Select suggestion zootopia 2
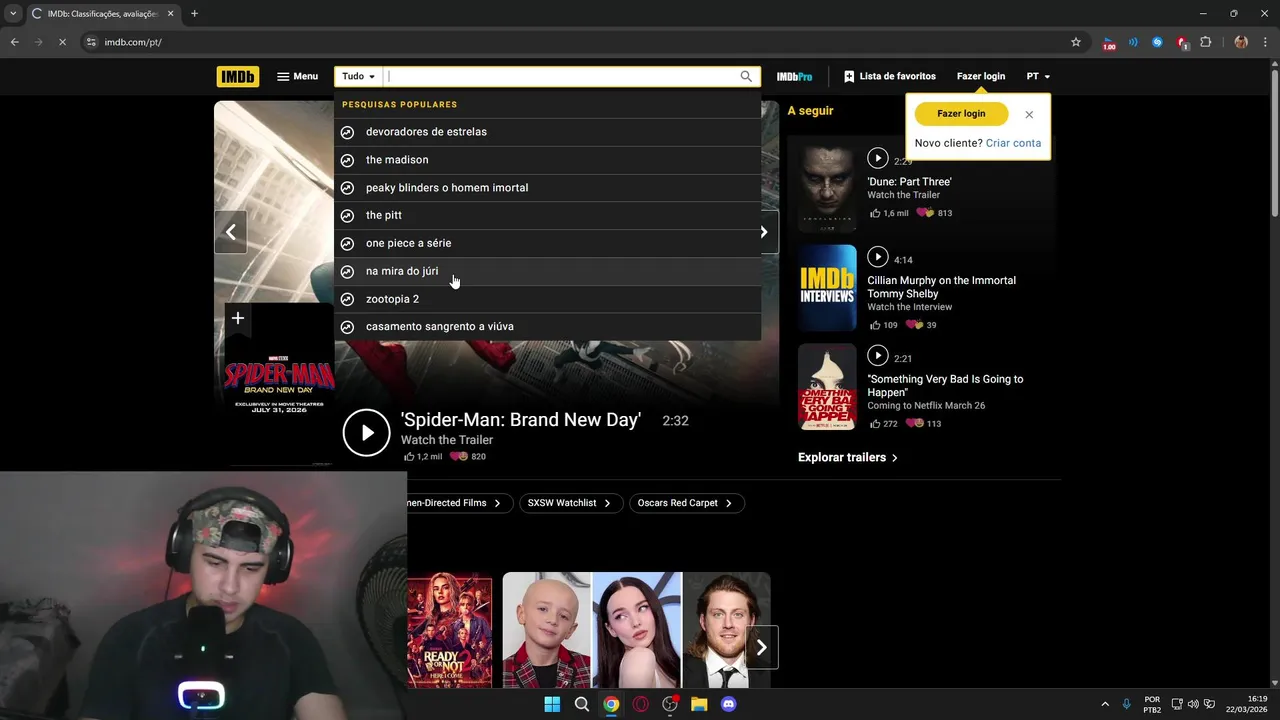 547,299
